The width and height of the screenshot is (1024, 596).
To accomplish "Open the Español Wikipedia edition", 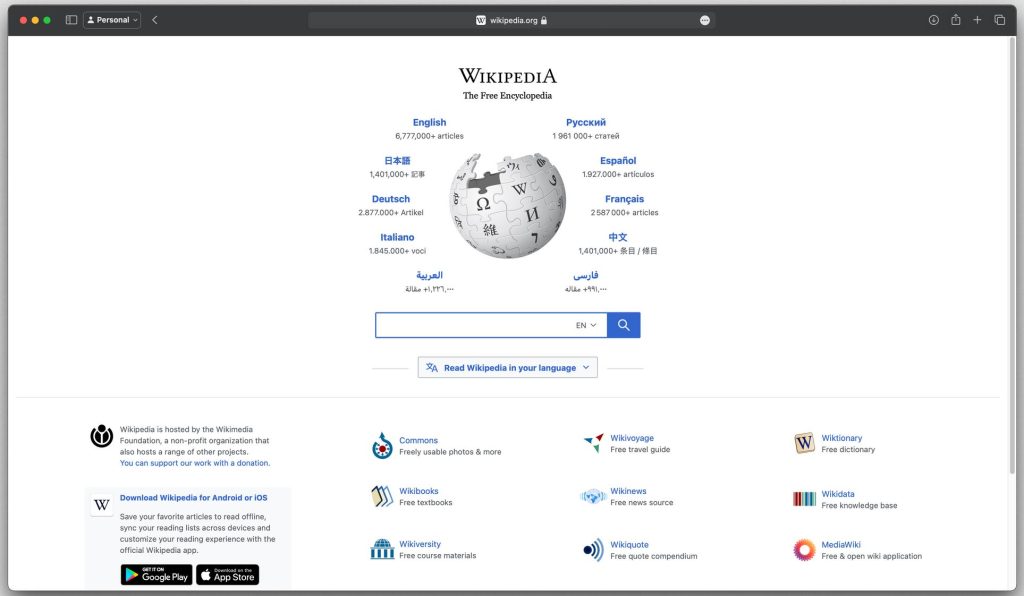I will [x=617, y=160].
